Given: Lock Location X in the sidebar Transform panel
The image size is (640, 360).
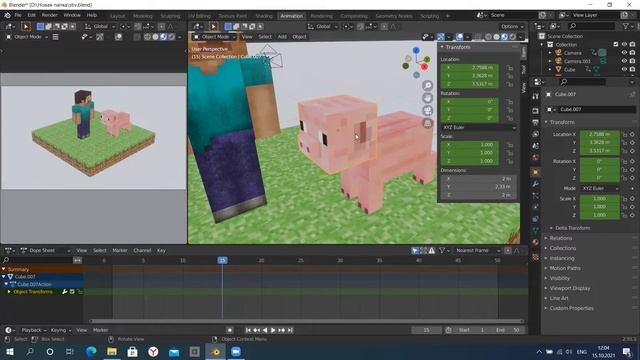Looking at the screenshot, I should click(510, 68).
